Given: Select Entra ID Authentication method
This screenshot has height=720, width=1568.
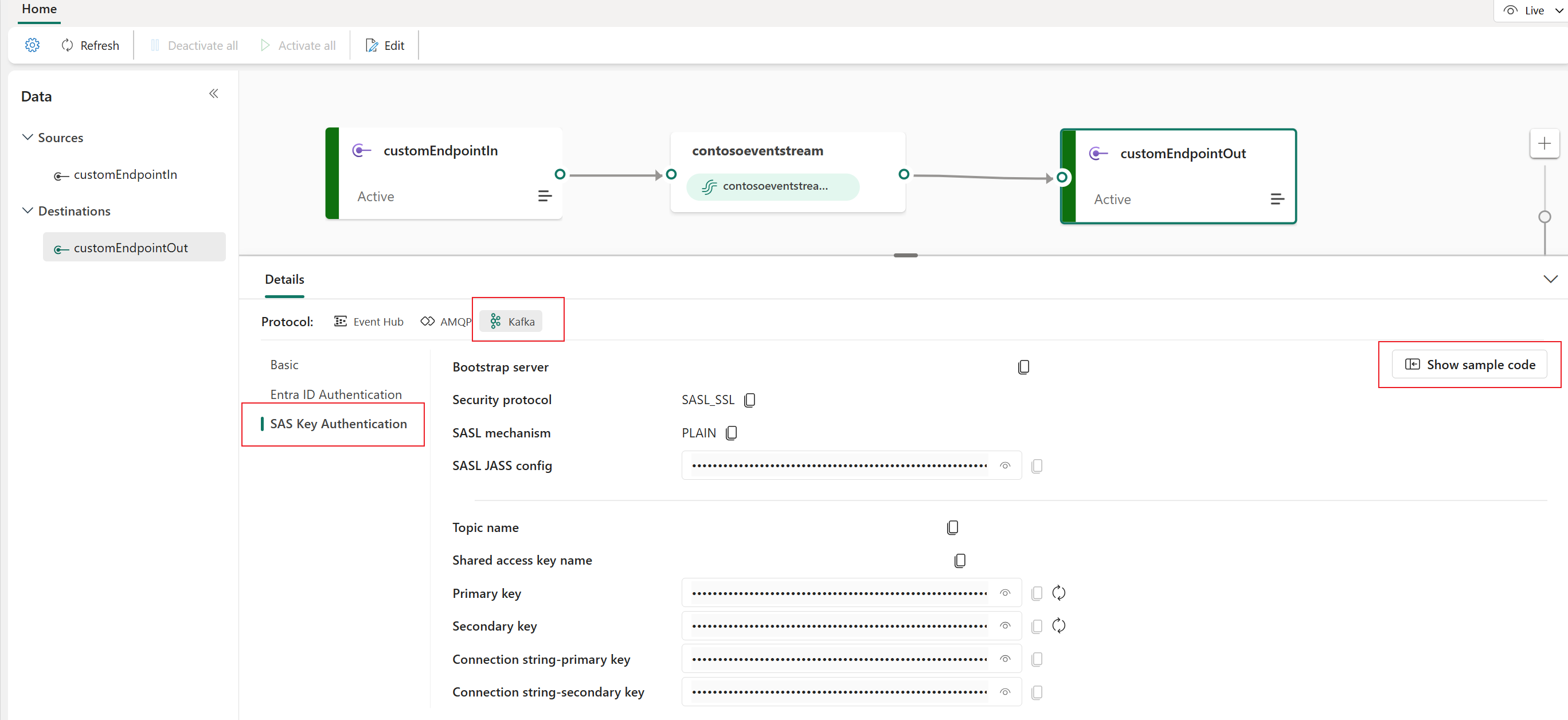Looking at the screenshot, I should [336, 394].
